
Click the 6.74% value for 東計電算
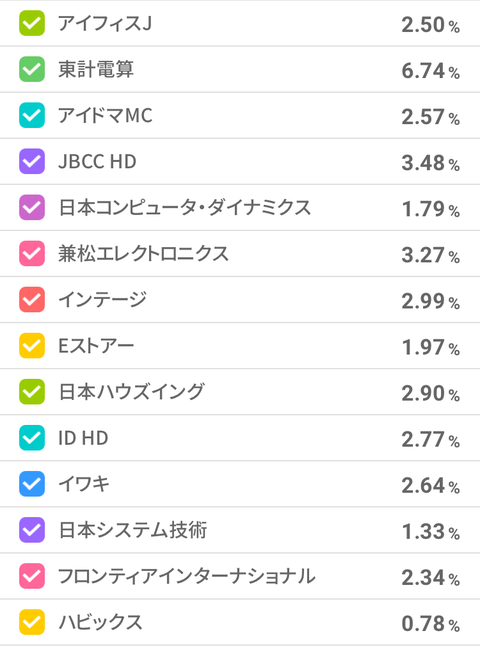(x=430, y=71)
